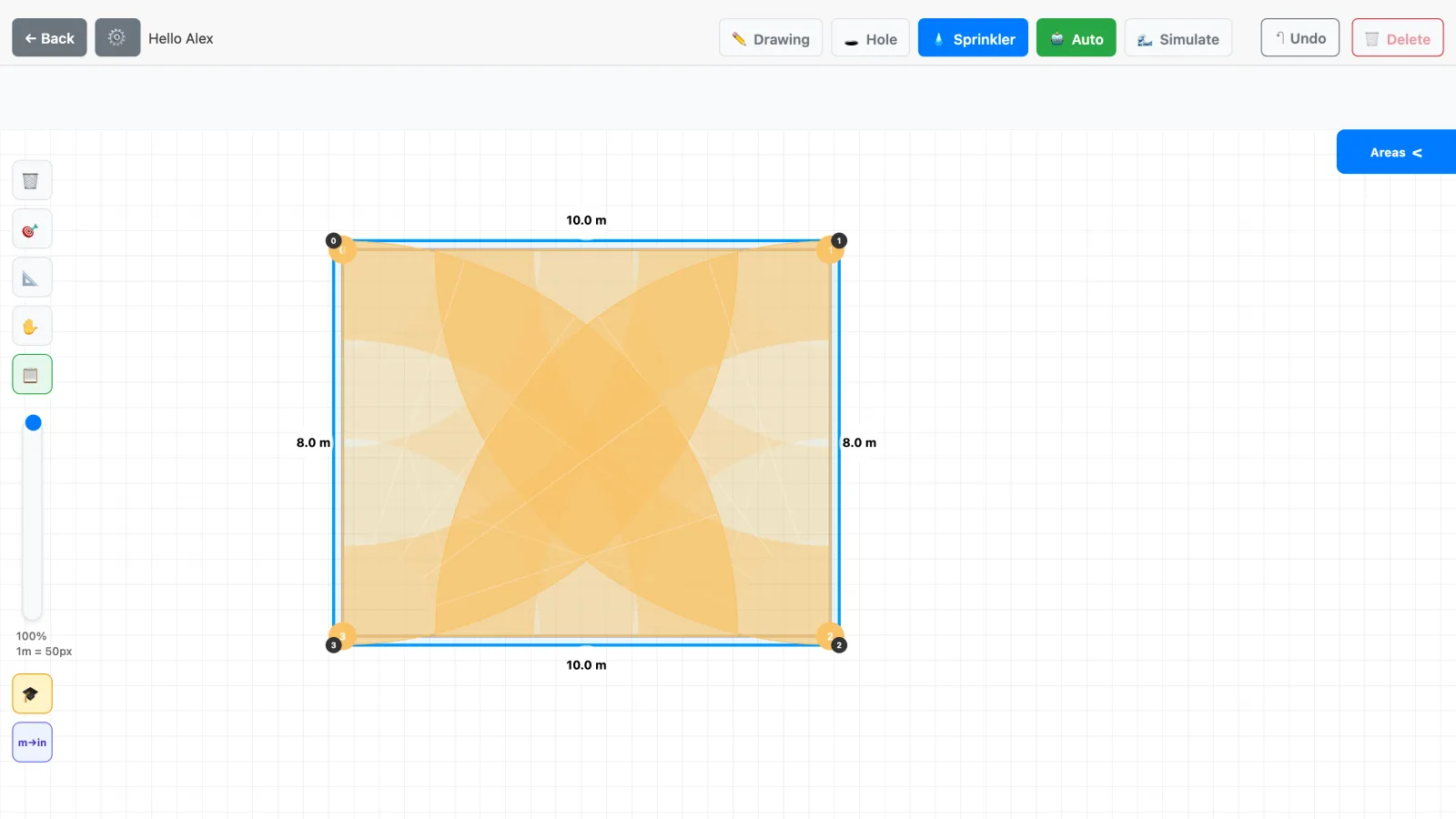The height and width of the screenshot is (819, 1456).
Task: Switch units with the m→in button
Action: point(32,742)
